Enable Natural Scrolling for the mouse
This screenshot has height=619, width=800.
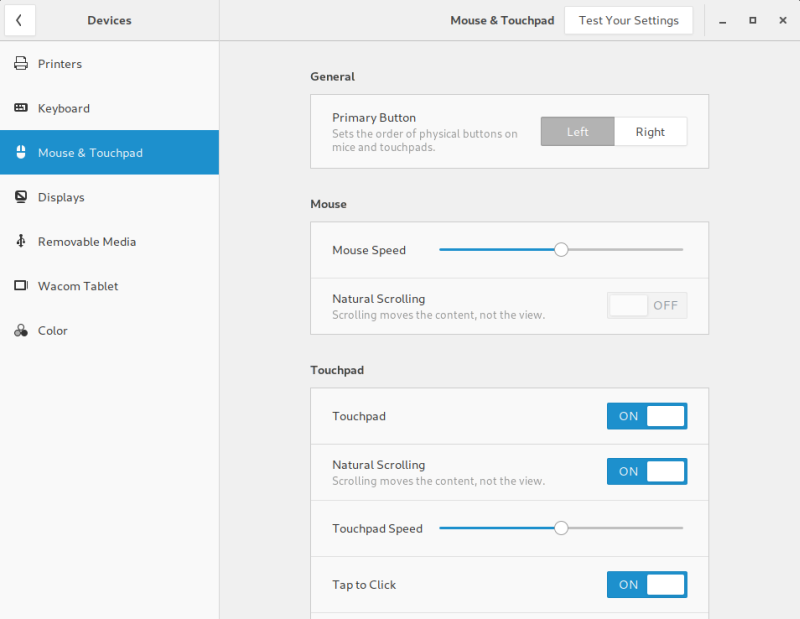pos(647,305)
